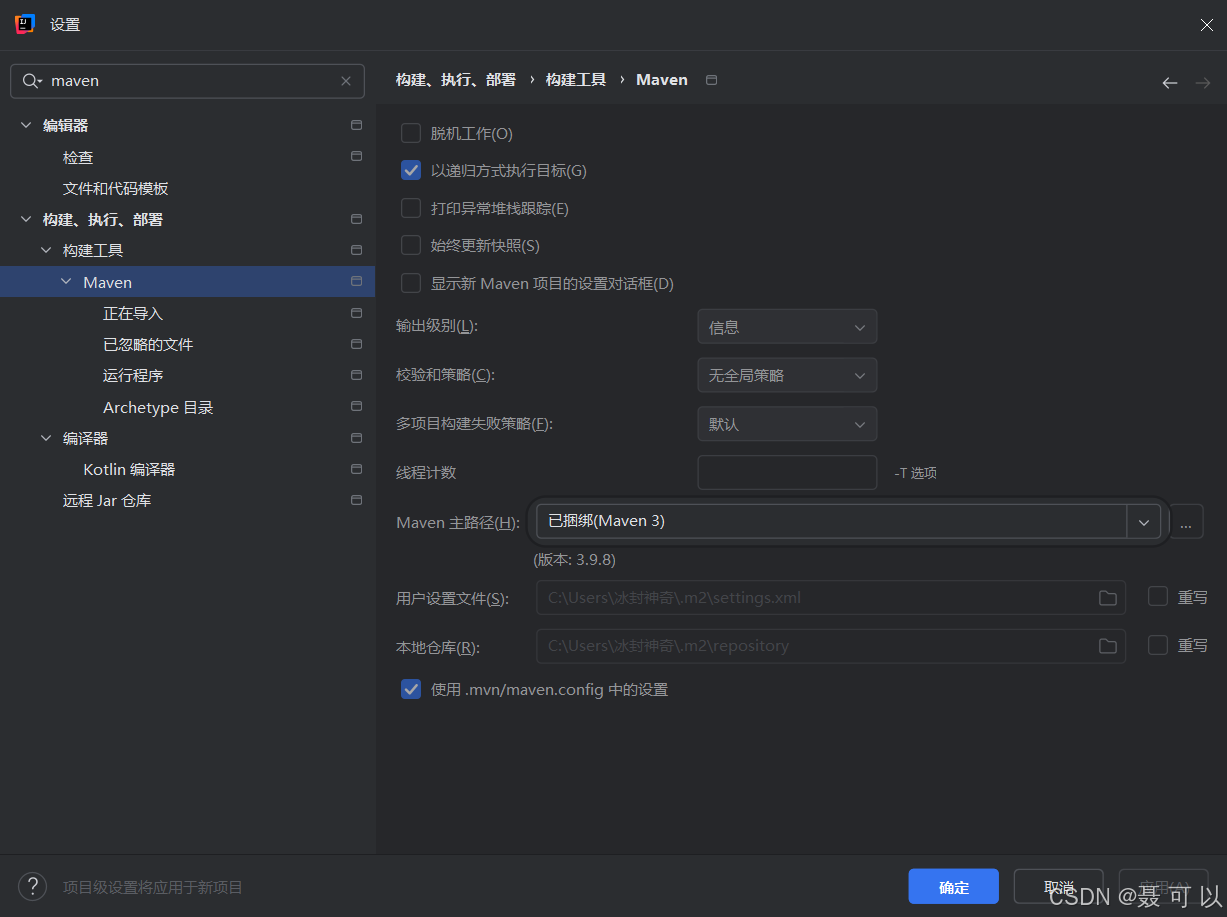
Task: Click the 本地仓库 path field
Action: pyautogui.click(x=831, y=646)
